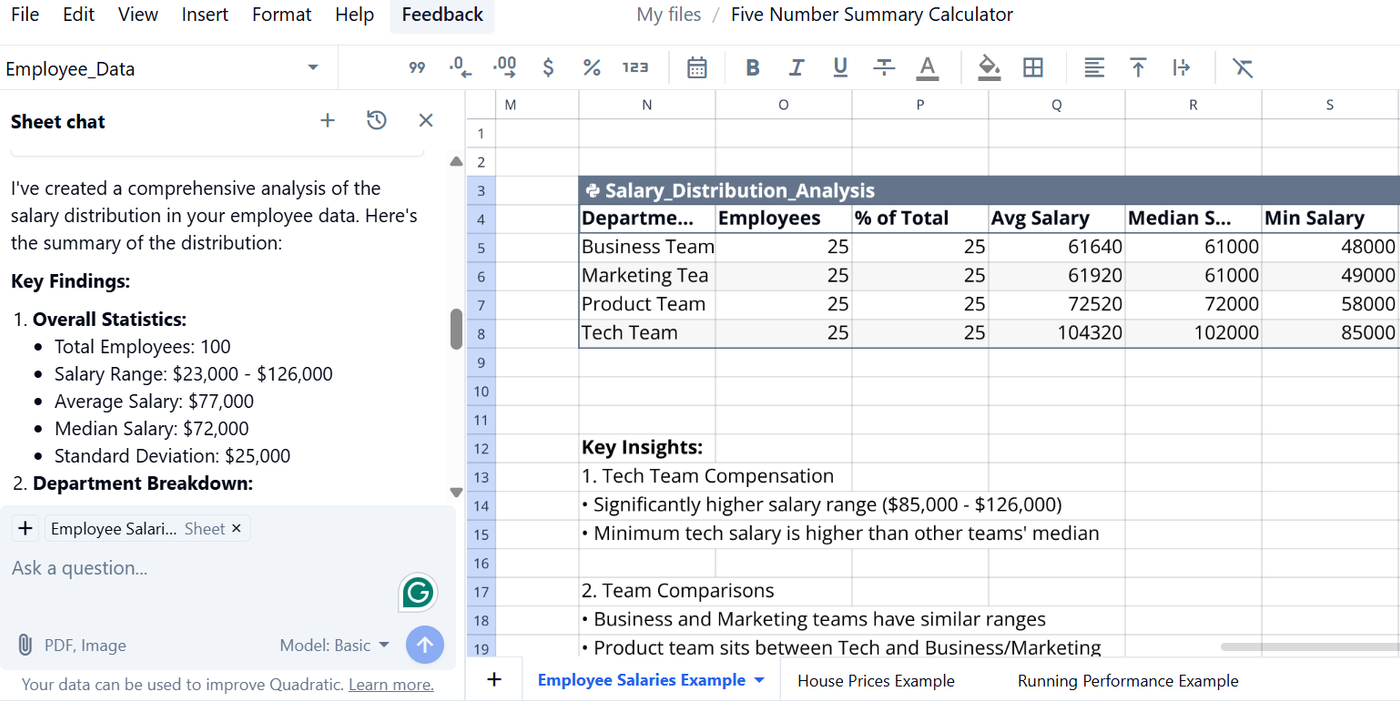
Task: Open the Help menu
Action: 355,15
